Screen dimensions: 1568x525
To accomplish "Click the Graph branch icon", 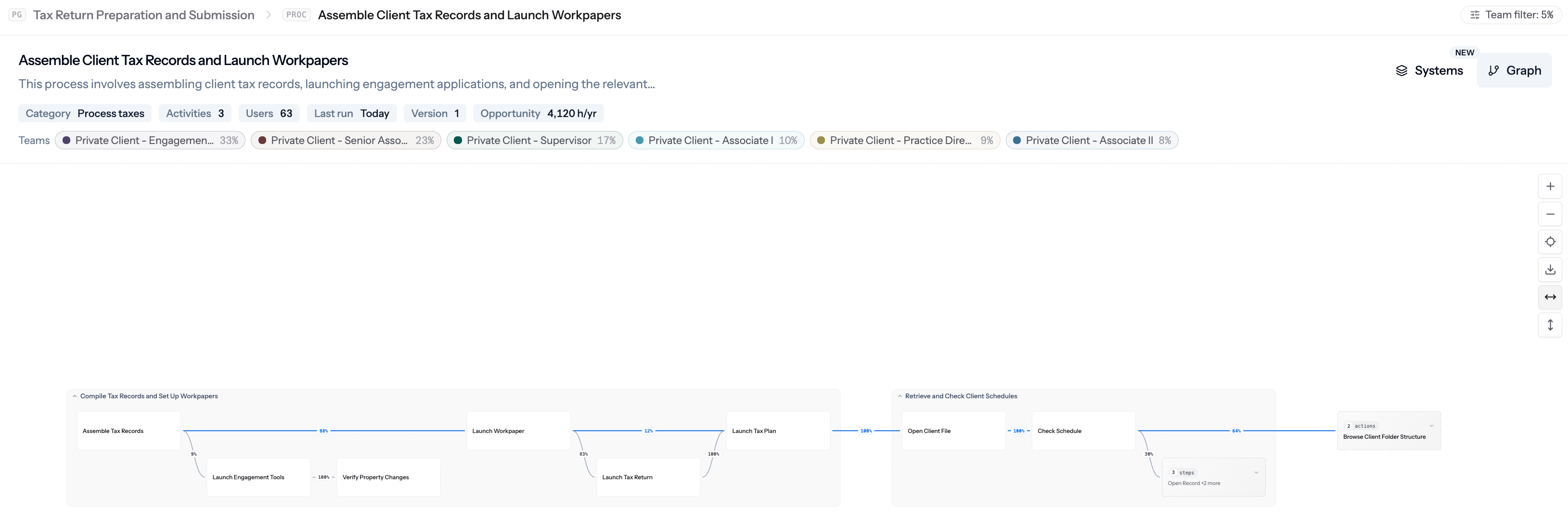I will coord(1493,71).
